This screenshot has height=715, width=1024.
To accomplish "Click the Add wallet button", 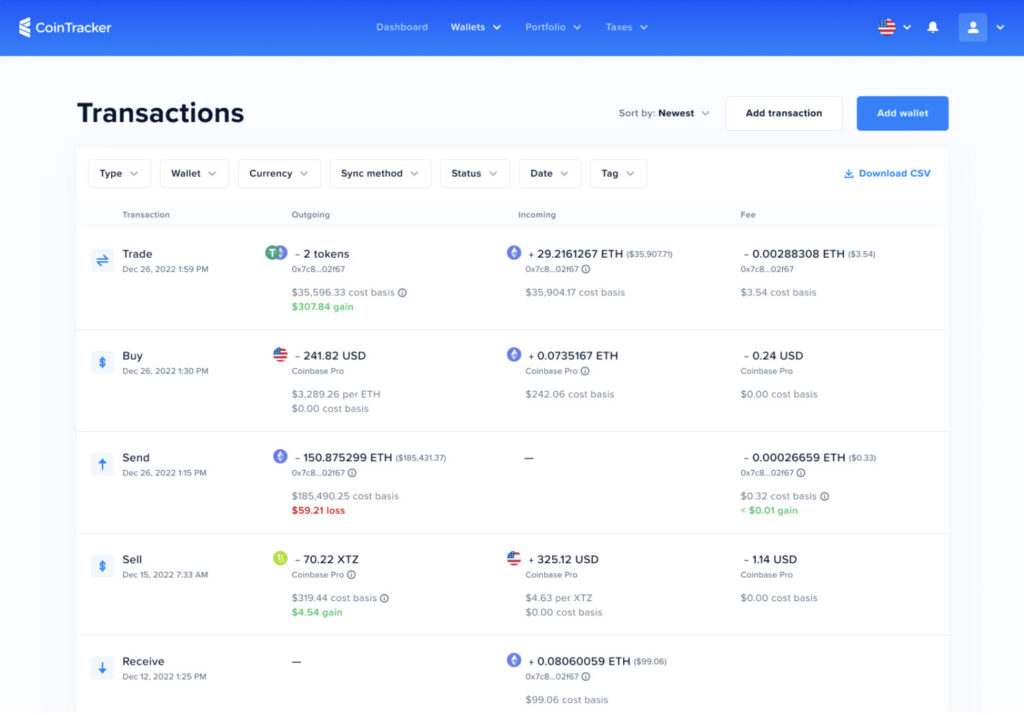I will 902,113.
